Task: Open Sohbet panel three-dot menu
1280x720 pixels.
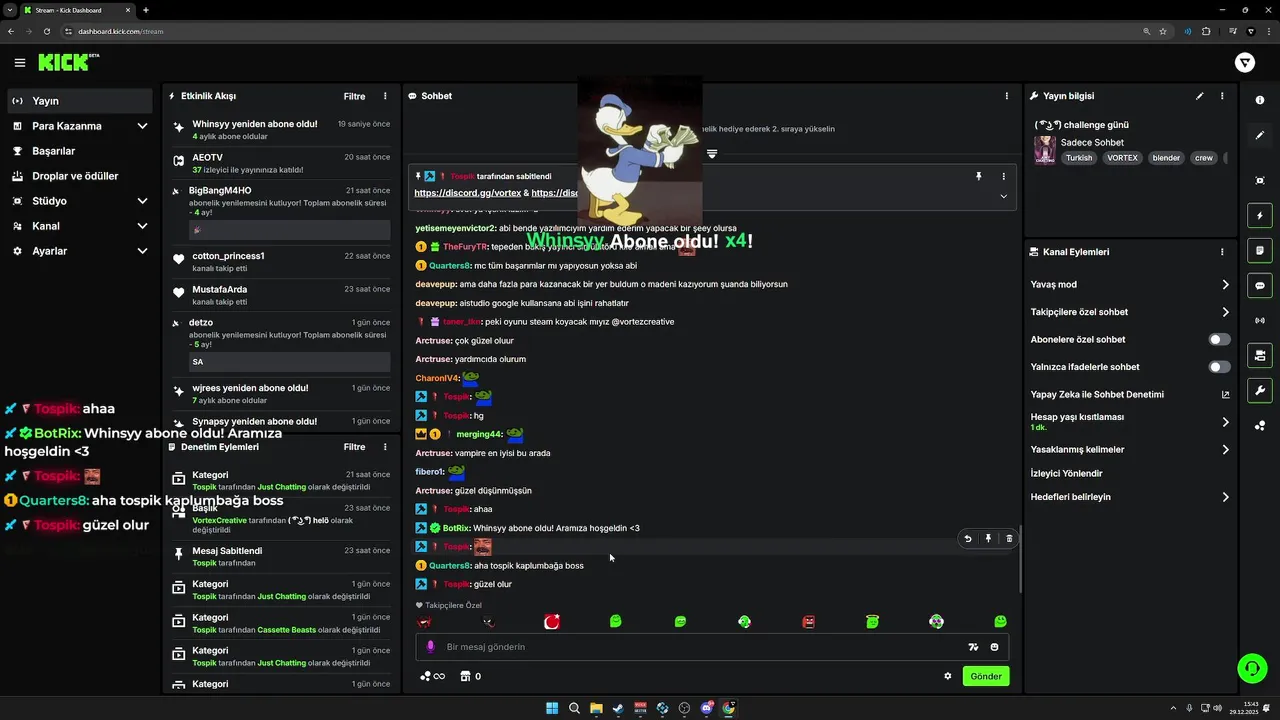Action: 1006,96
